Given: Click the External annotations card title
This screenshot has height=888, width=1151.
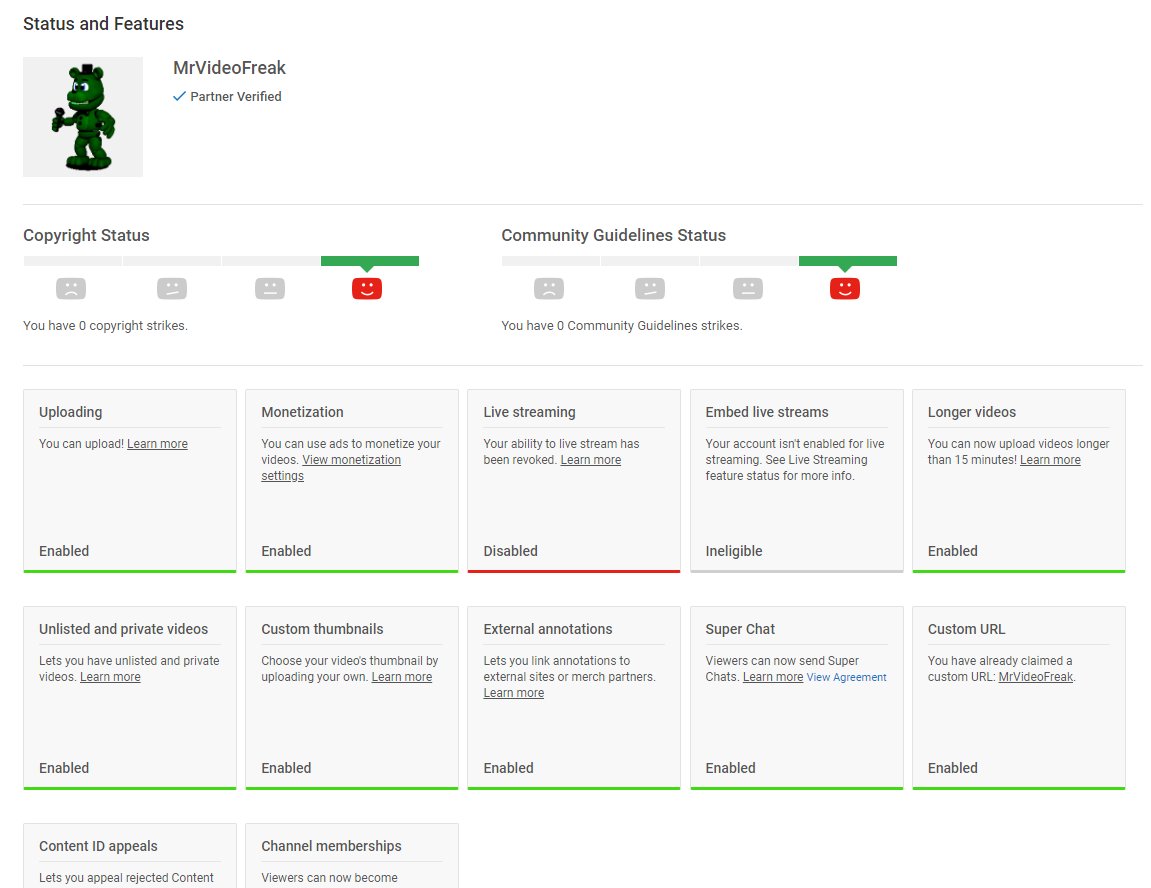Looking at the screenshot, I should point(548,629).
